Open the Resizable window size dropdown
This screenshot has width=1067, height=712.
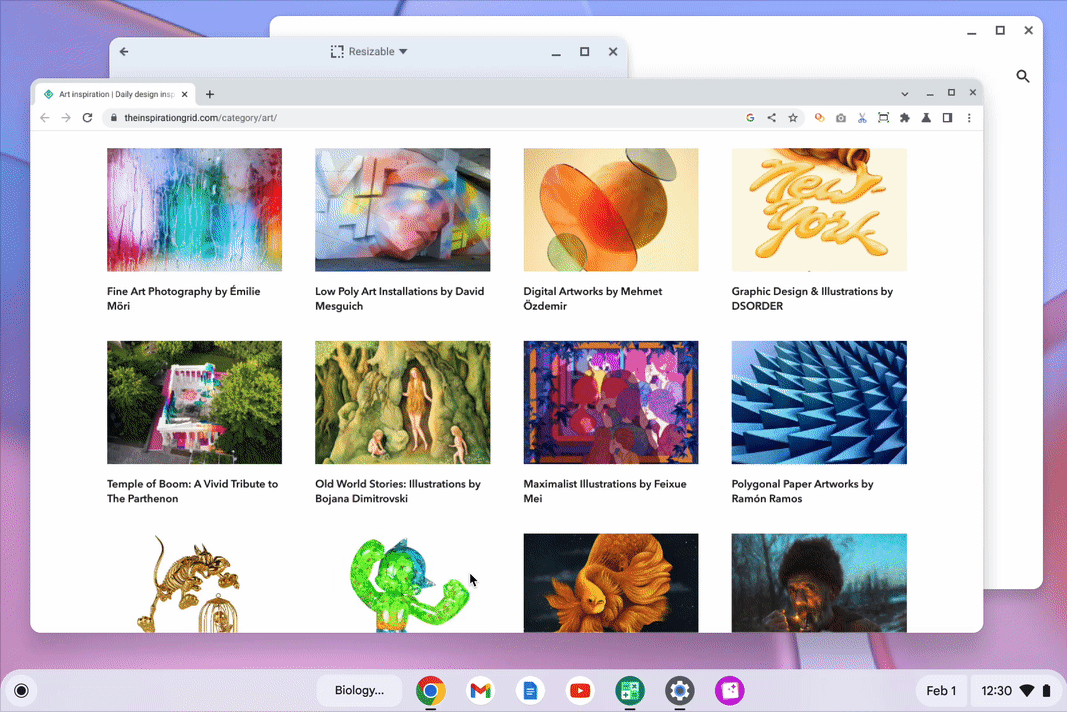369,52
